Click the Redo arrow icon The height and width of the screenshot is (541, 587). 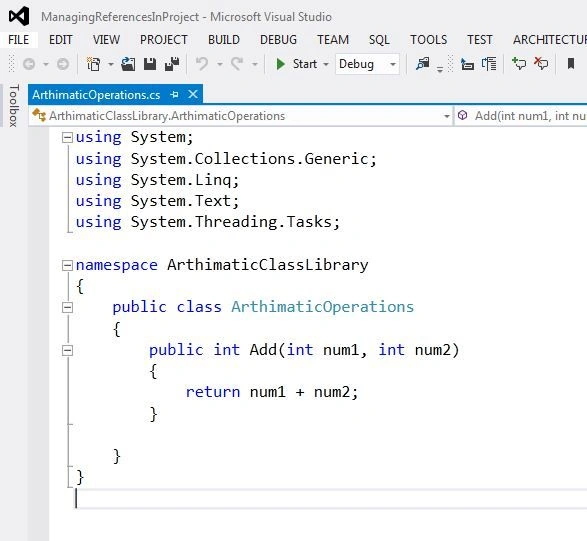pos(237,64)
